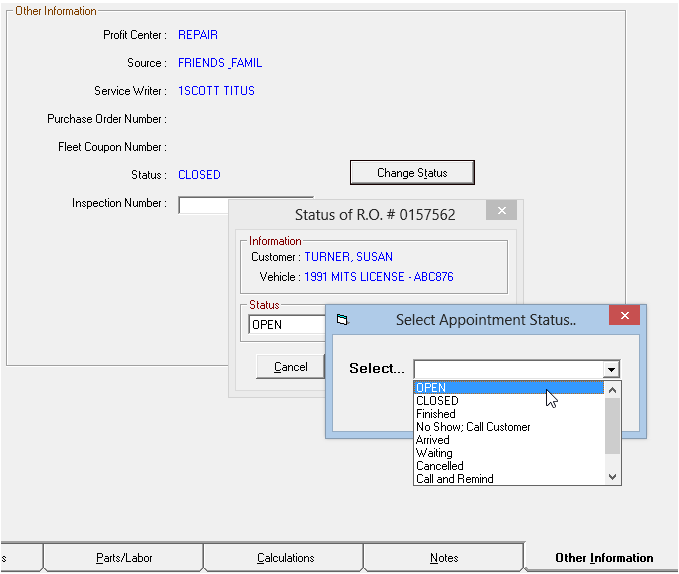
Task: Choose OPEN from the status list
Action: [431, 388]
